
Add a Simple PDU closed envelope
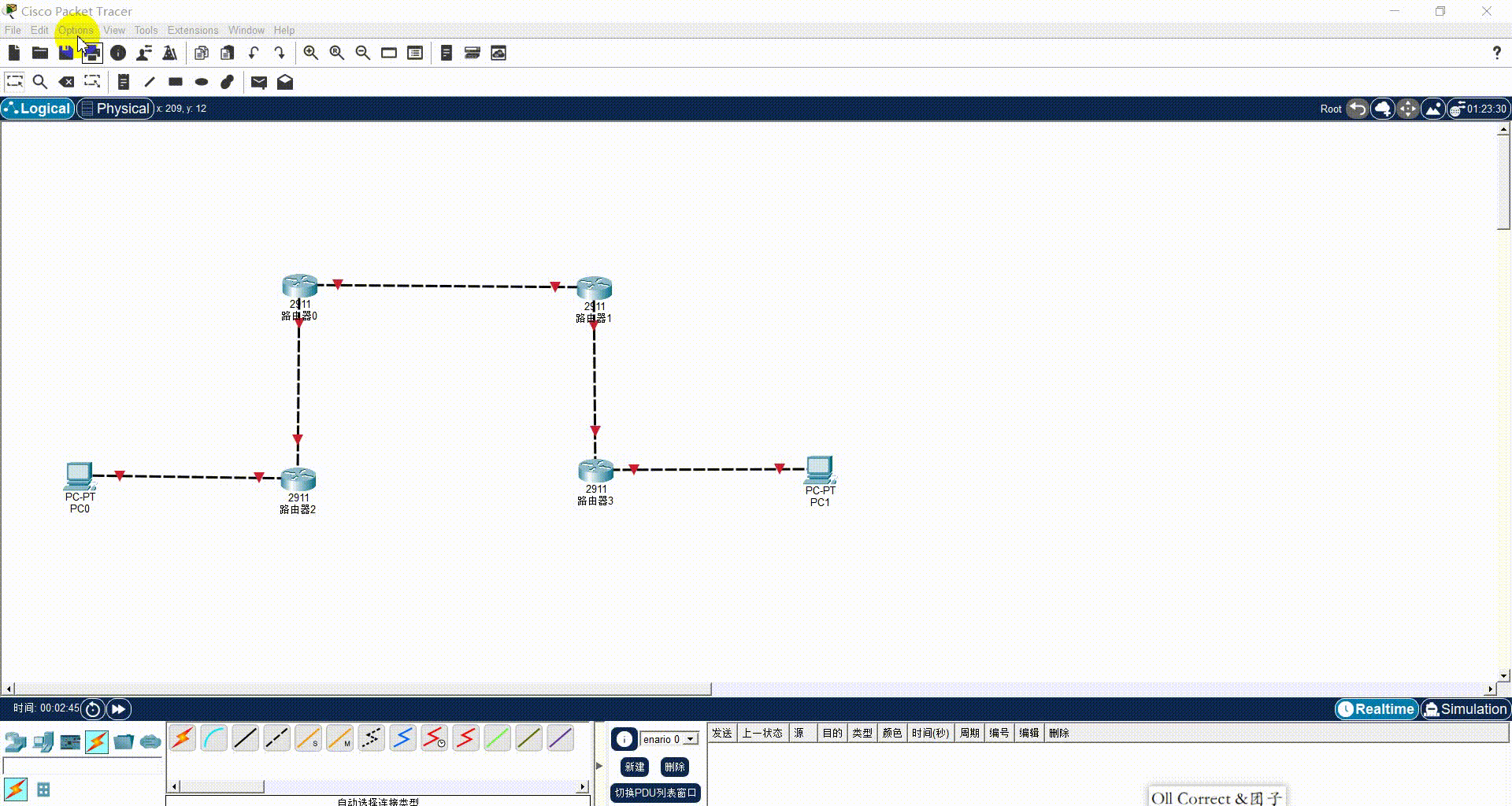tap(259, 81)
